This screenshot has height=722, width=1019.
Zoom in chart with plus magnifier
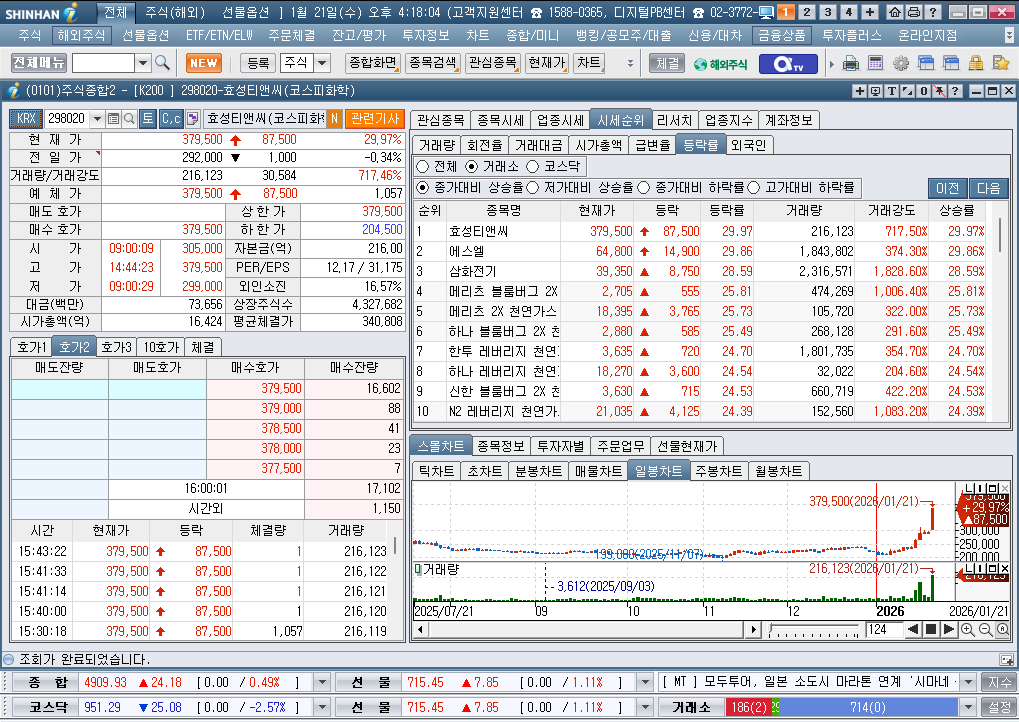click(x=968, y=629)
